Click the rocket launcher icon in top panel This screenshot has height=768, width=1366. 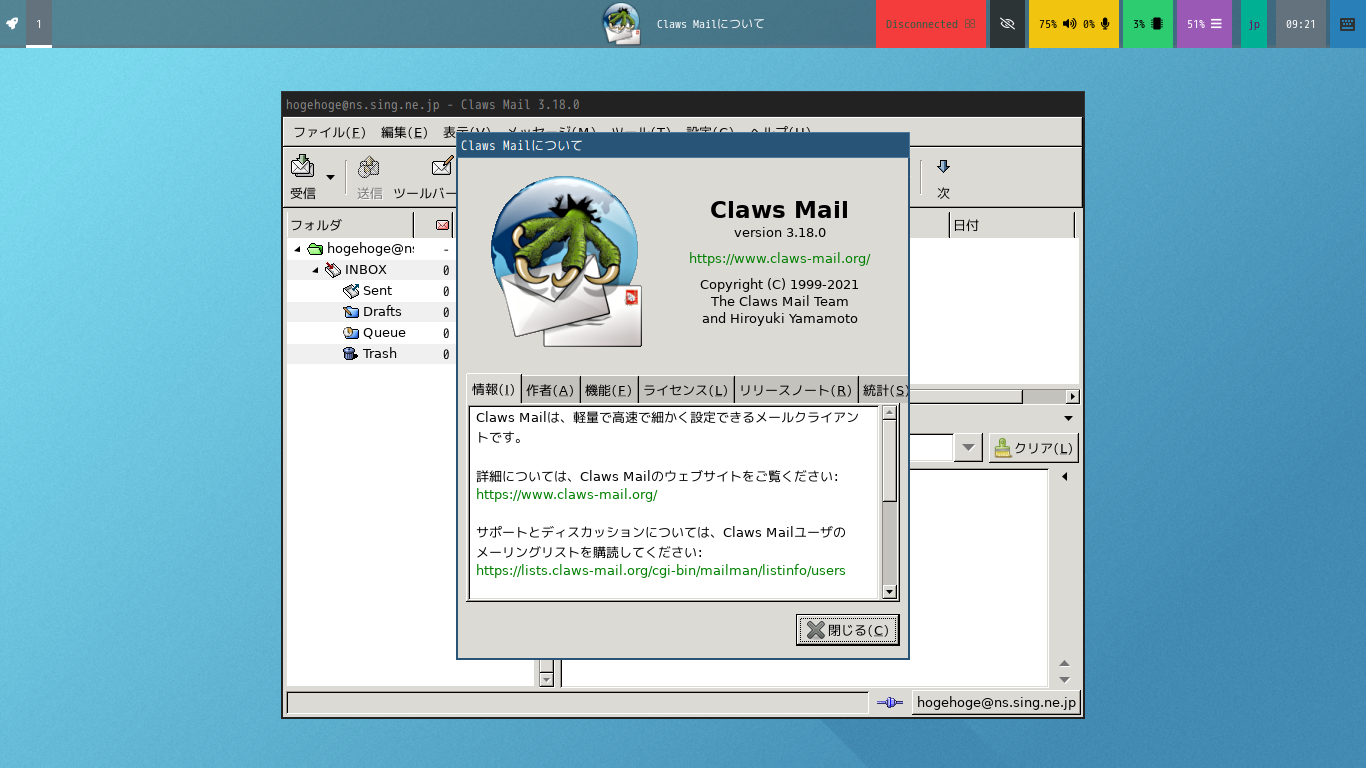click(x=12, y=23)
